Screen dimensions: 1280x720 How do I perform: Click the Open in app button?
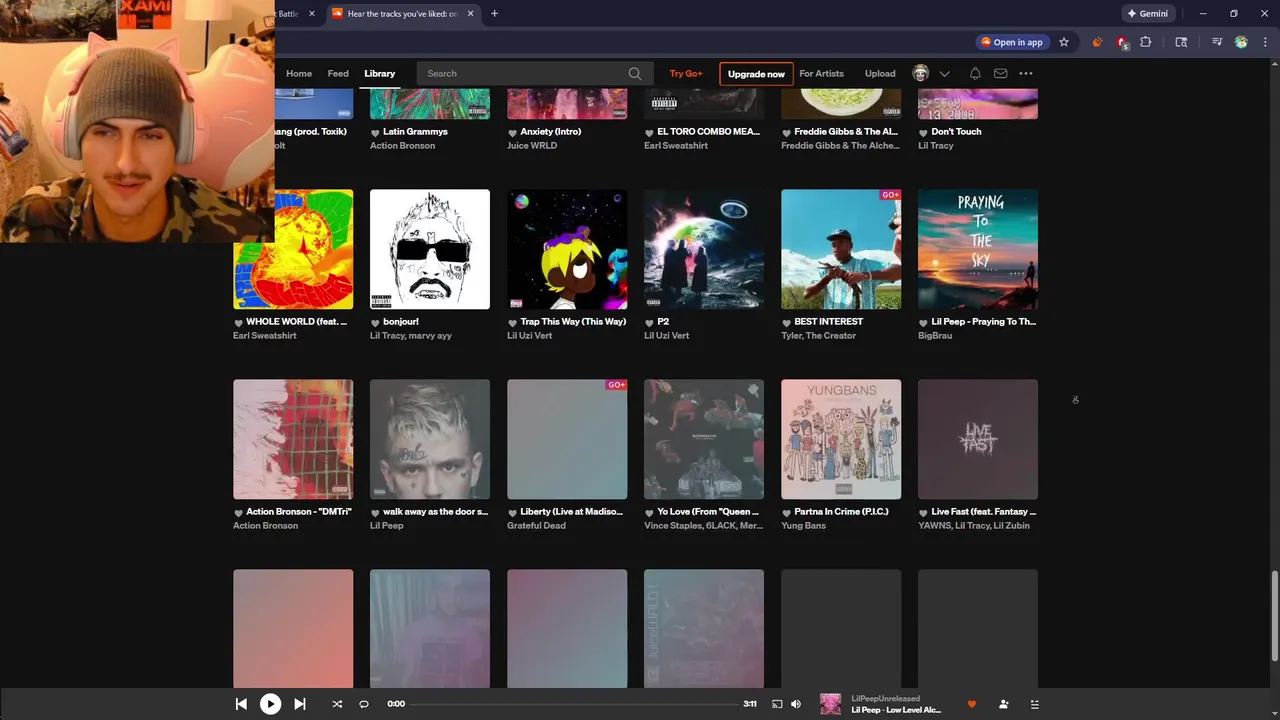(1012, 42)
